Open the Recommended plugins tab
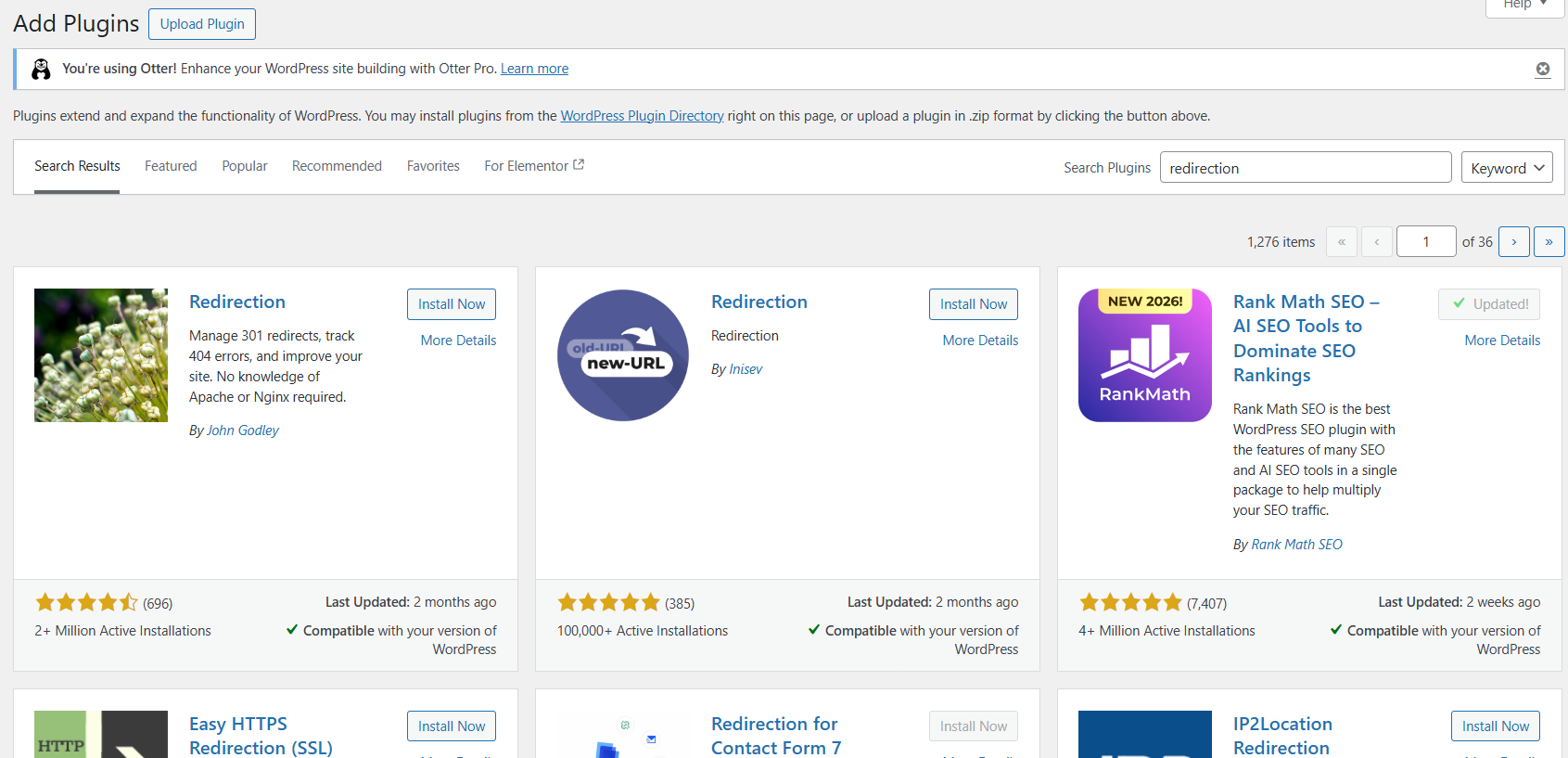This screenshot has width=1568, height=758. pyautogui.click(x=337, y=166)
